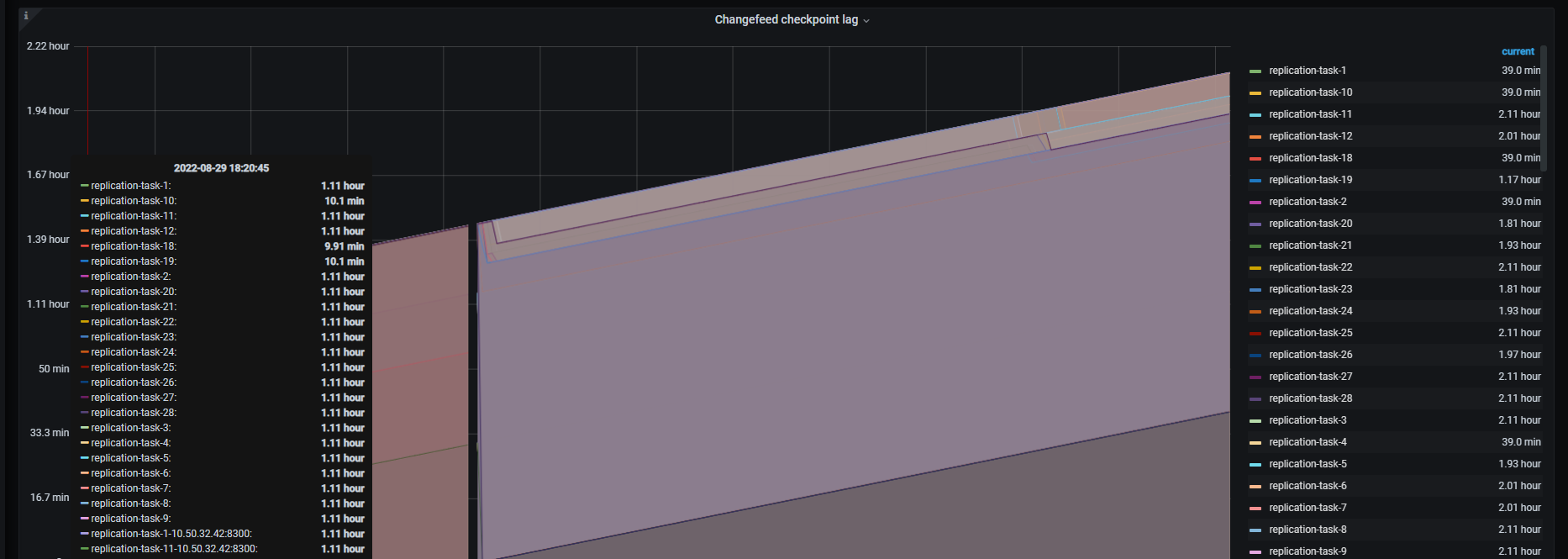Select the replication-task-3 legend entry
Viewport: 1568px width, 559px height.
pos(1308,420)
